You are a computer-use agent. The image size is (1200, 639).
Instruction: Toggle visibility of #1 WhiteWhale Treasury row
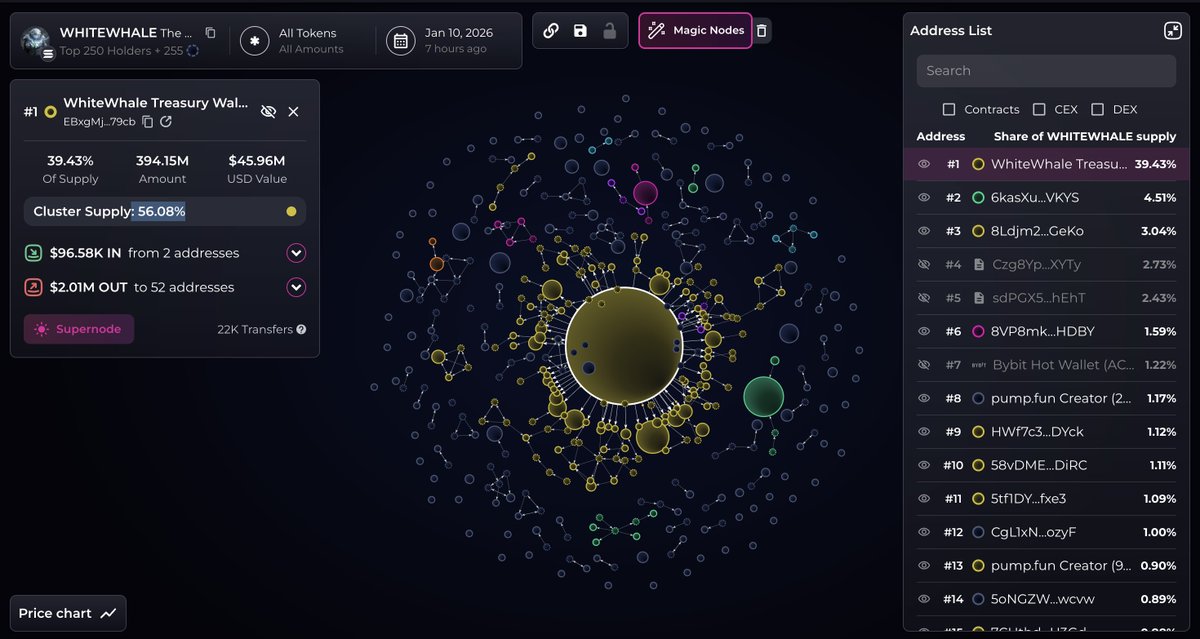(x=924, y=164)
